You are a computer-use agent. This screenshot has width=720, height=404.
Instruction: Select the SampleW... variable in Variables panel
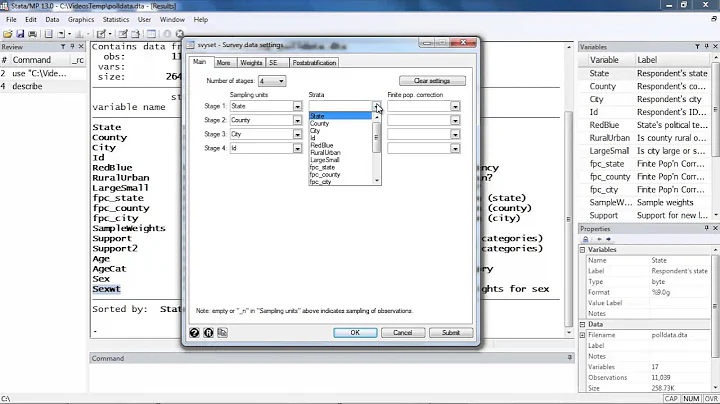coord(644,202)
